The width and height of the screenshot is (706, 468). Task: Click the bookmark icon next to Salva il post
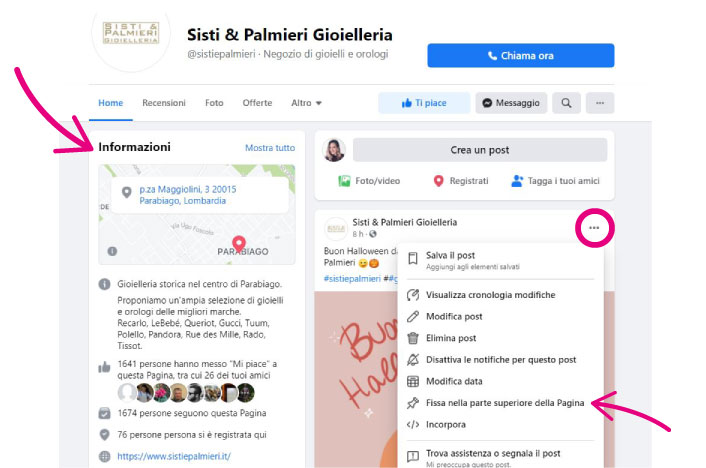click(412, 259)
